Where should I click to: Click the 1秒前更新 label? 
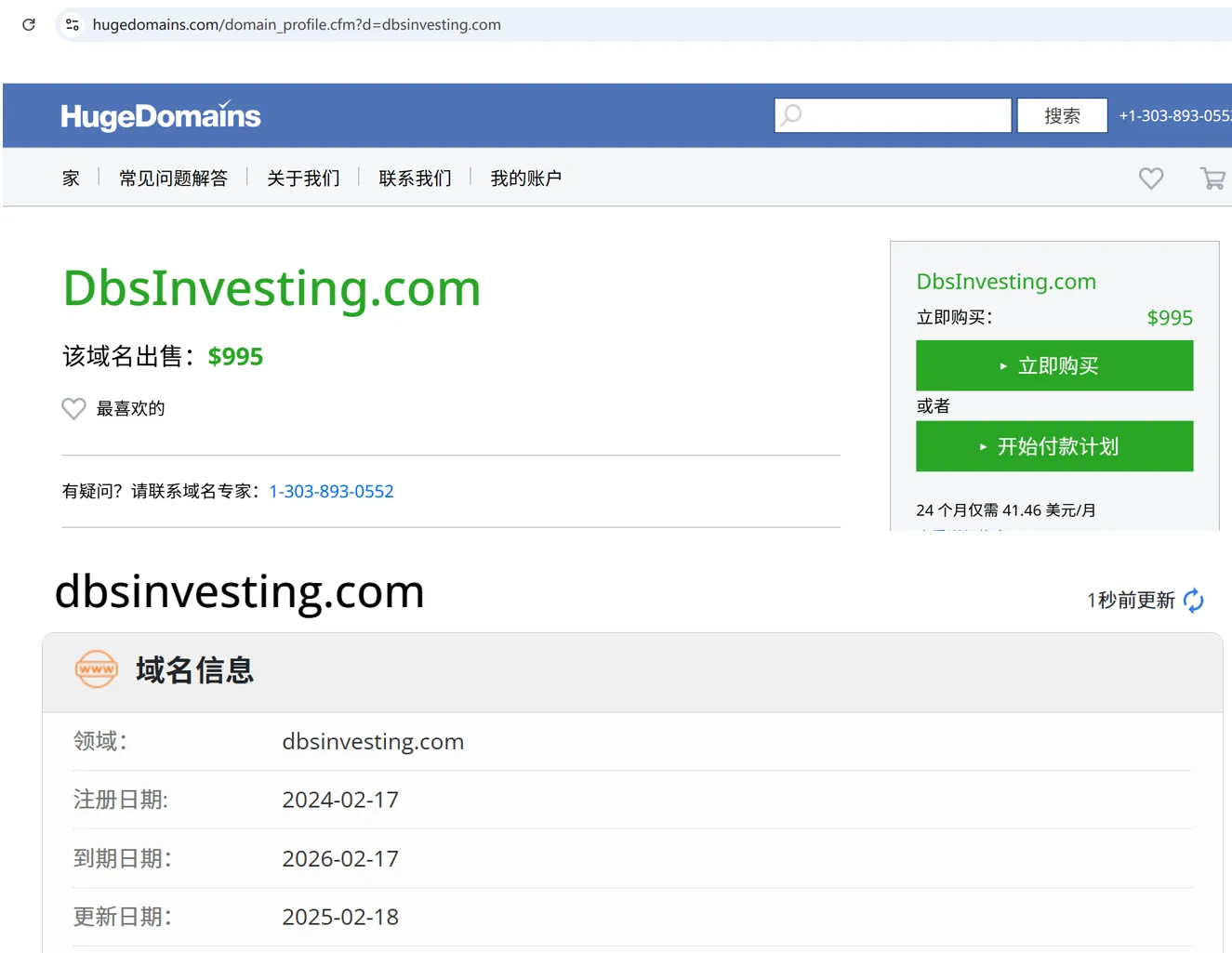tap(1132, 601)
